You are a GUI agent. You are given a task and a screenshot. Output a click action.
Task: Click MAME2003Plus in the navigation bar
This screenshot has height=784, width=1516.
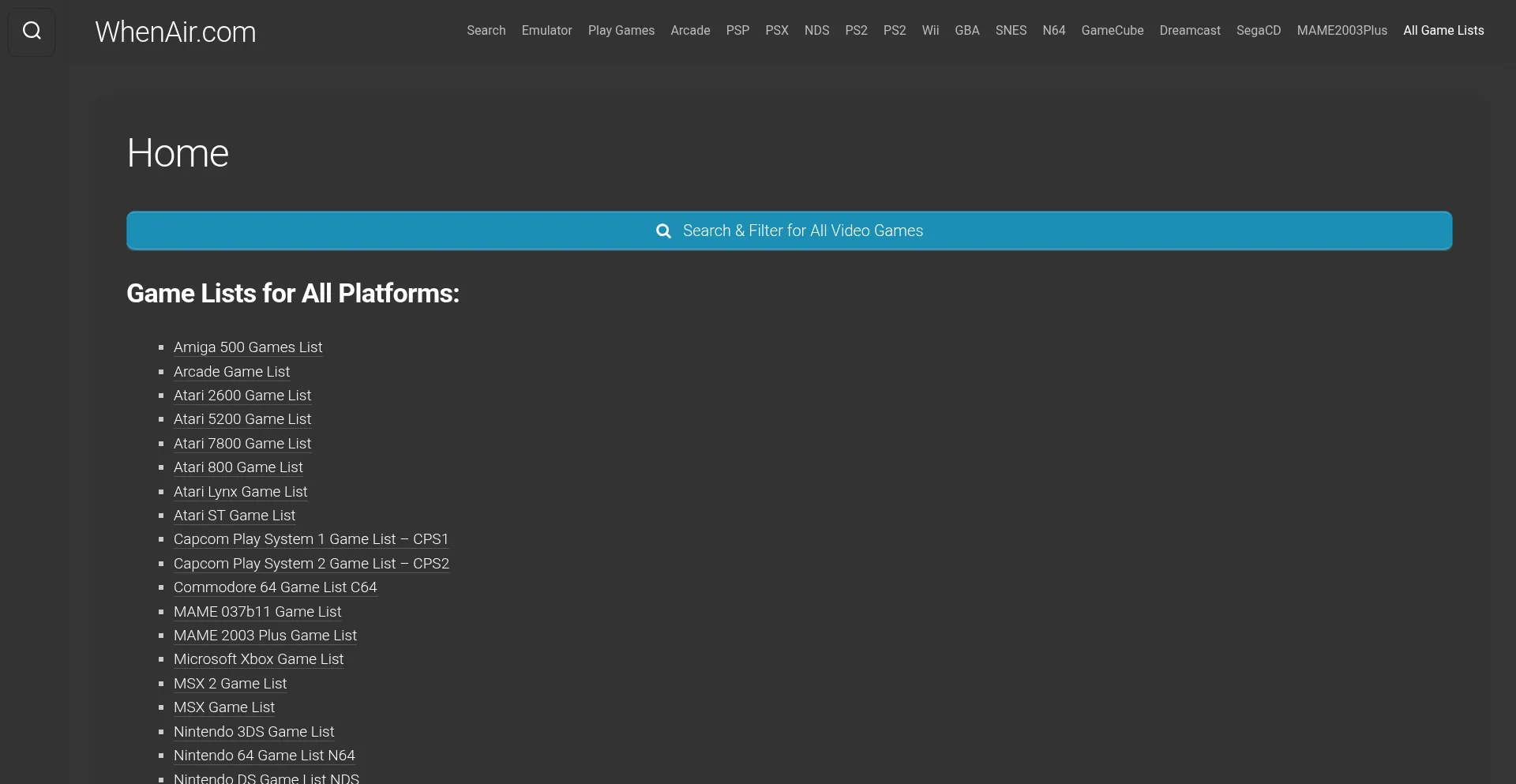click(1342, 31)
